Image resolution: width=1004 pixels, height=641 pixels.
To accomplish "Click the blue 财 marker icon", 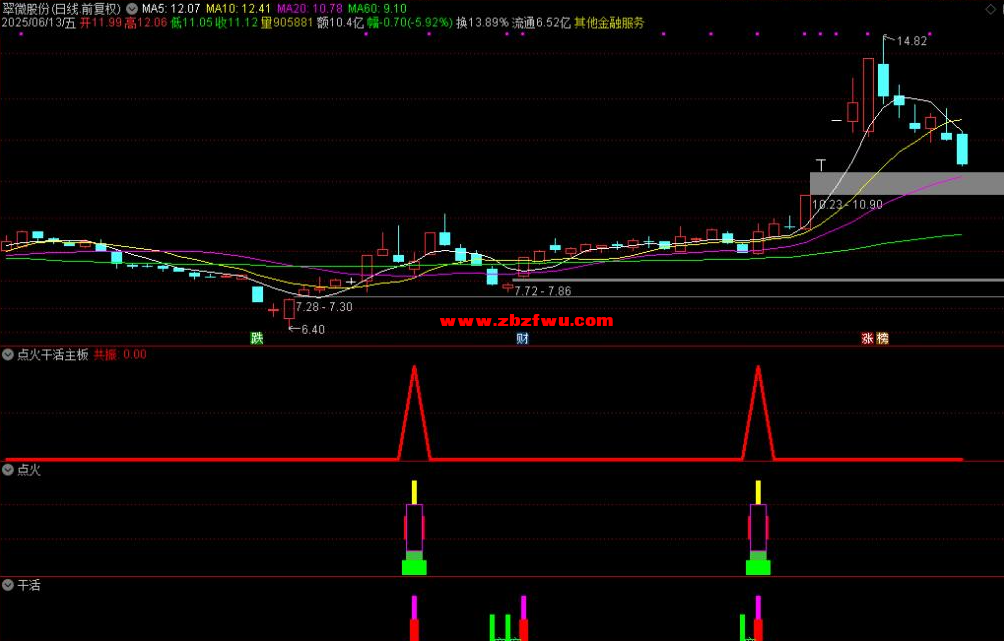I will [x=522, y=338].
